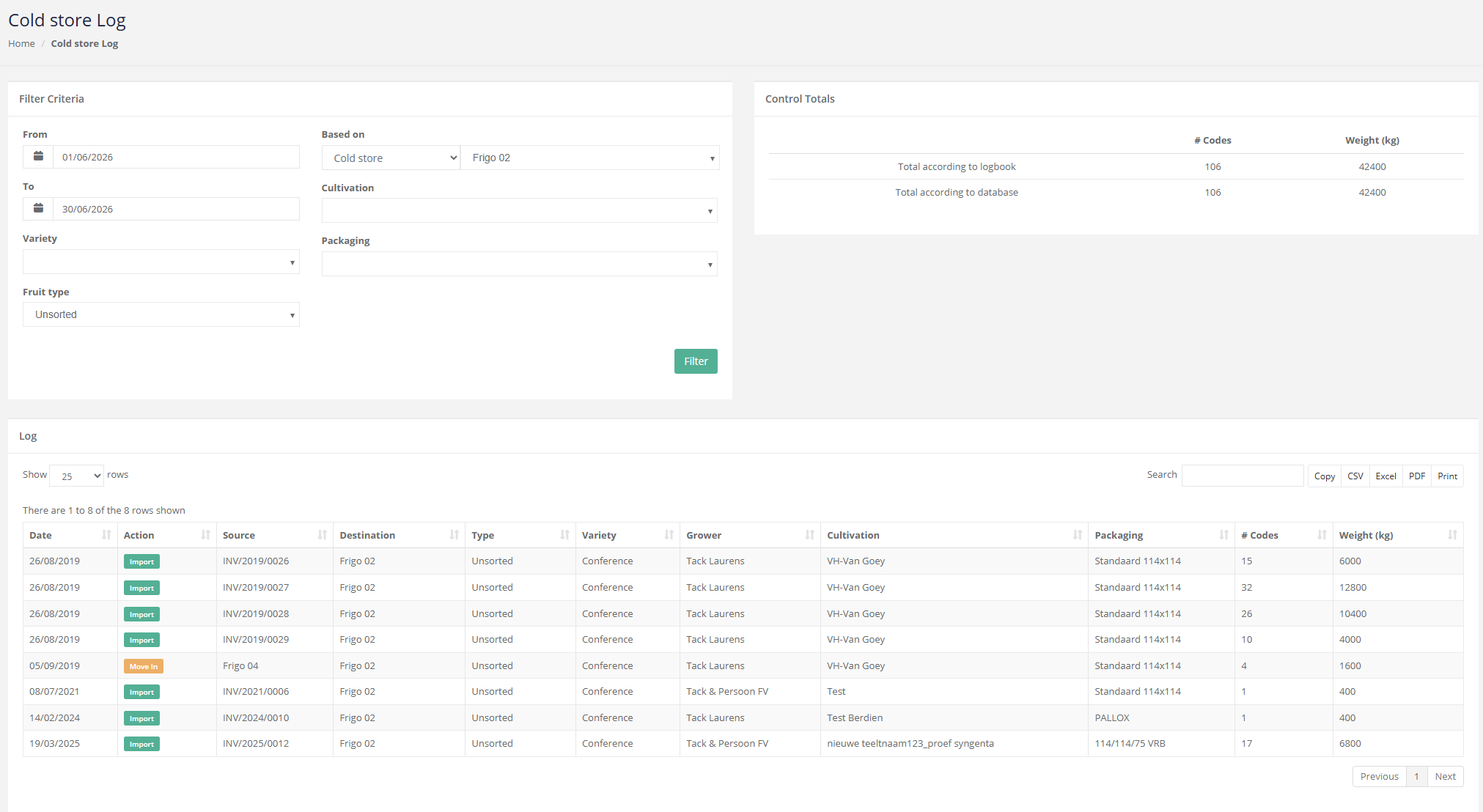Sort by Source column sort icon
The height and width of the screenshot is (812, 1483).
[322, 535]
